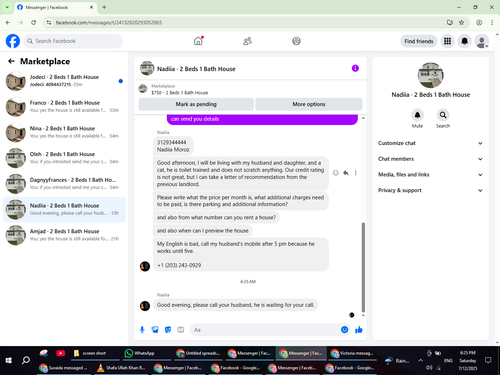The height and width of the screenshot is (375, 500).
Task: Expand Privacy & support section
Action: pyautogui.click(x=430, y=190)
